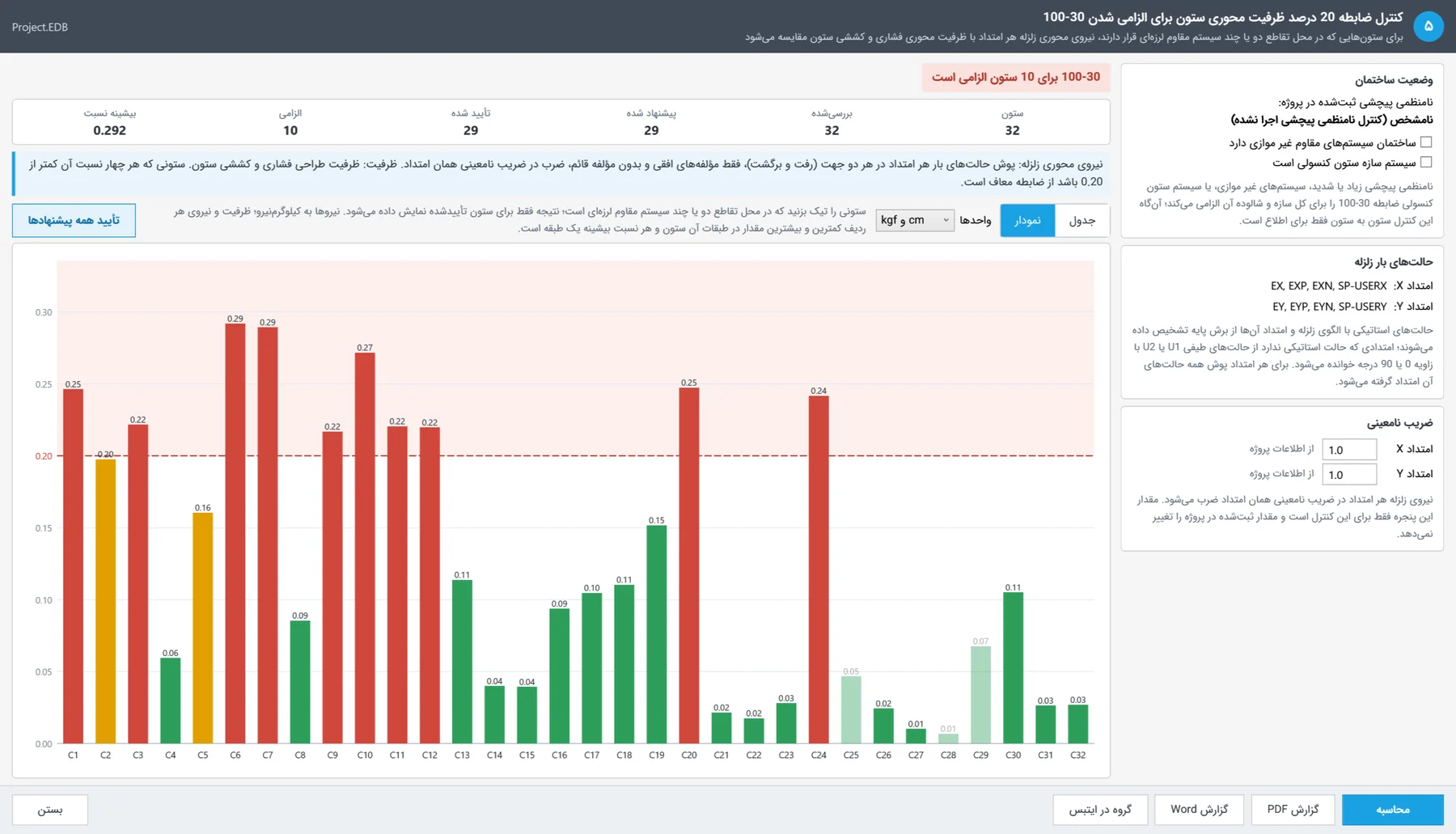The width and height of the screenshot is (1456, 834).
Task: Click the green C19 bar in chart
Action: tap(657, 635)
